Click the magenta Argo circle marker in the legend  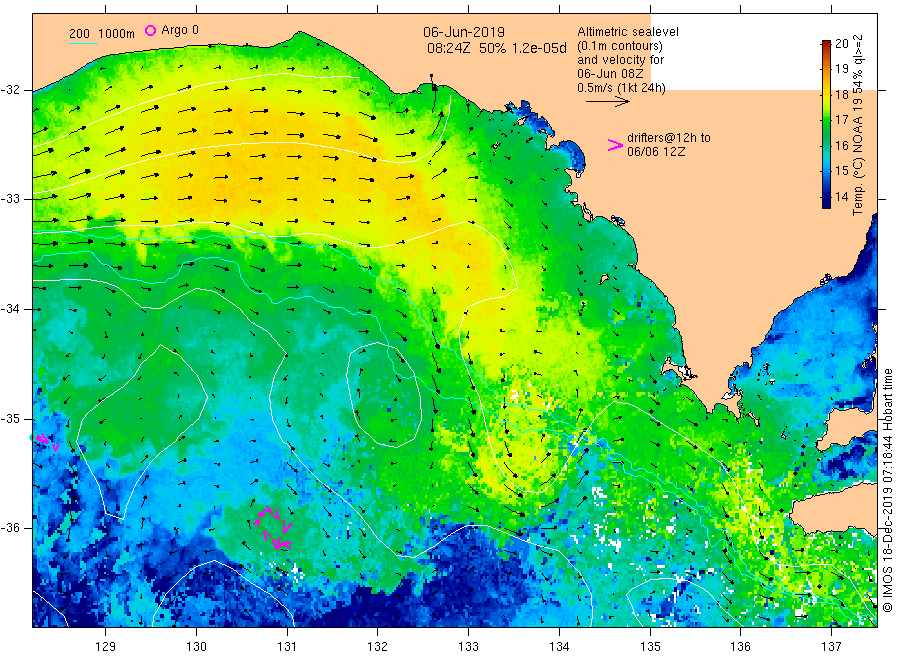point(150,30)
